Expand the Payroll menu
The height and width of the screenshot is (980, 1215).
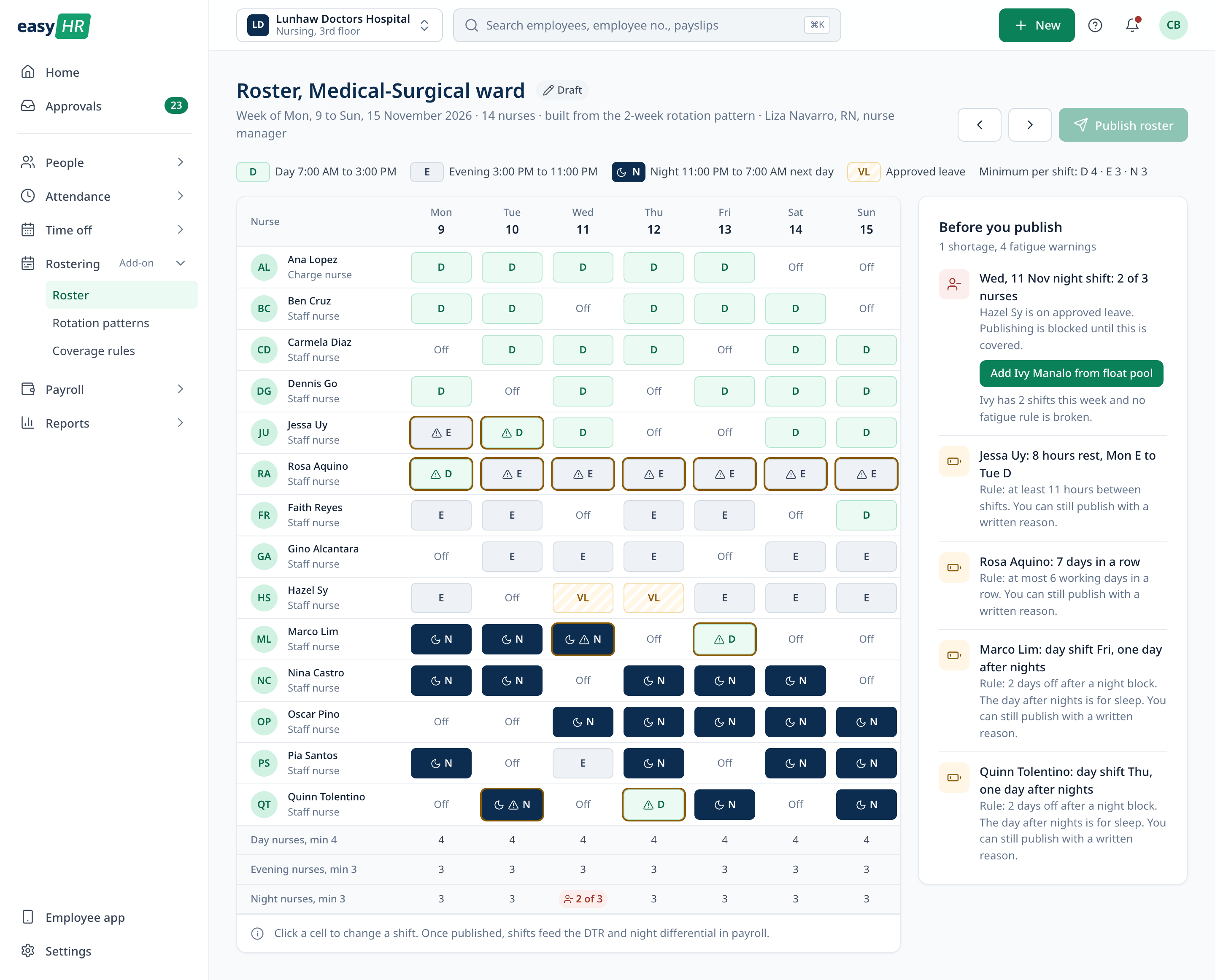105,389
